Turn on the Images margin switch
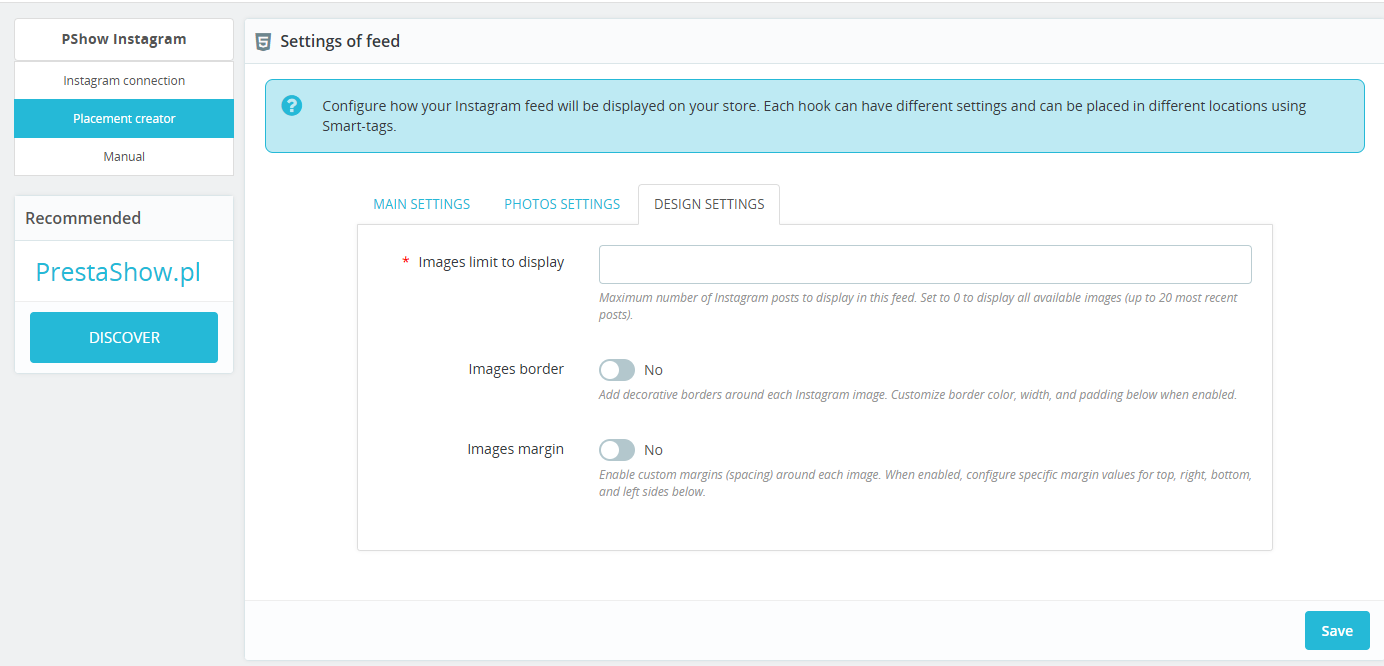 (x=616, y=450)
